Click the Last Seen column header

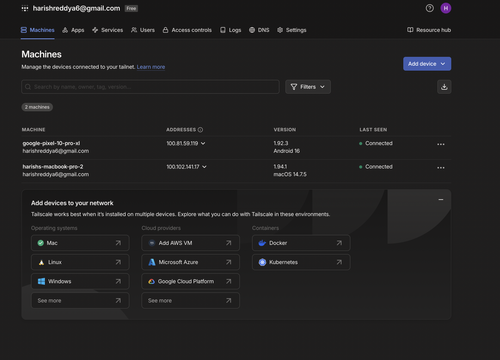373,130
